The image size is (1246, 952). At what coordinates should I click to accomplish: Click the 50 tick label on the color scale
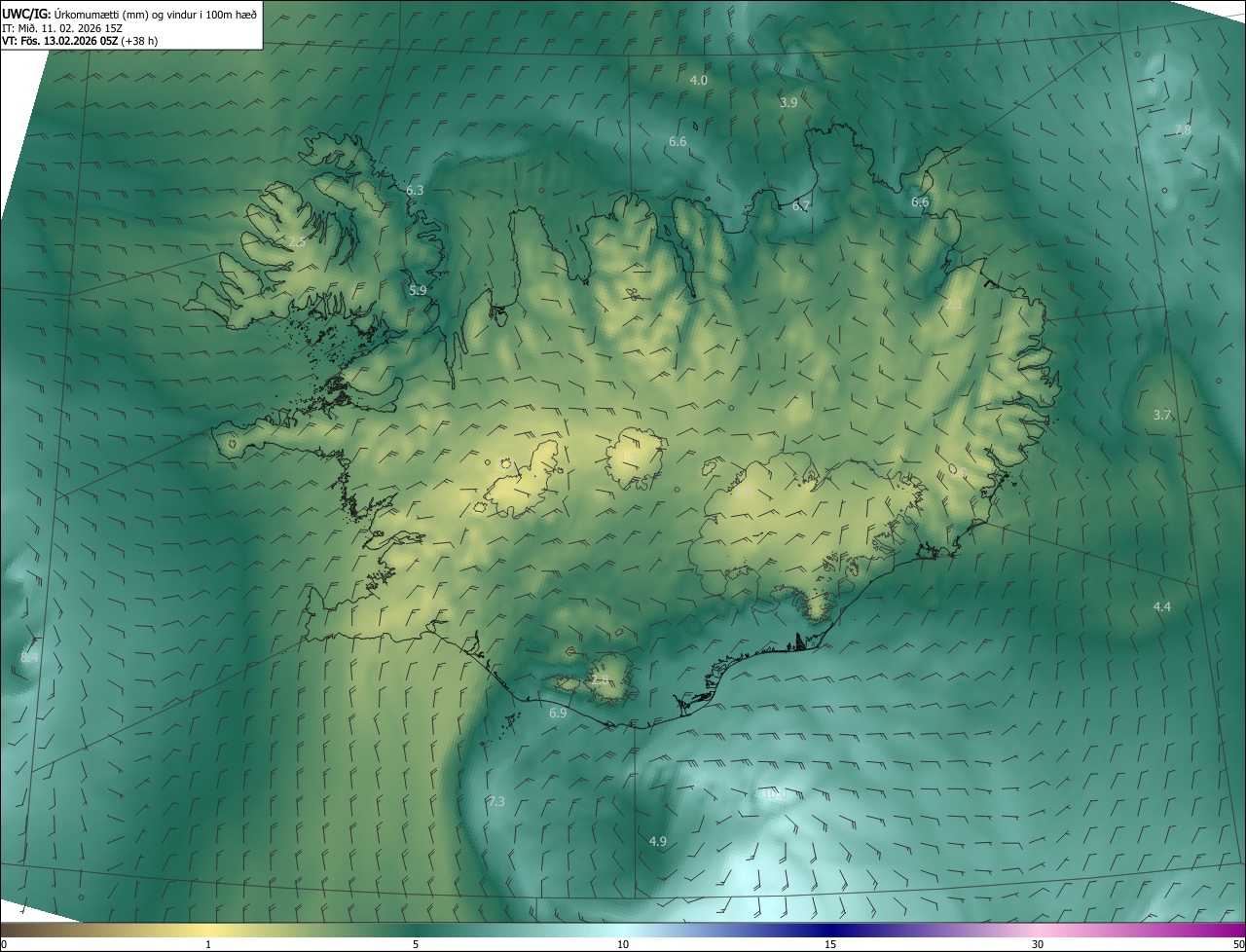tap(1238, 944)
